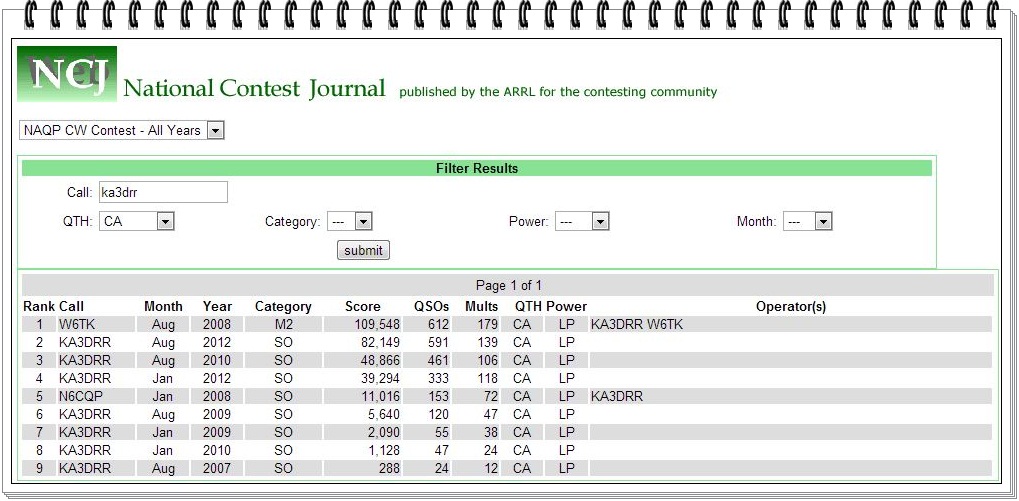Click the Filter Results header bar
Image resolution: width=1019 pixels, height=501 pixels.
477,168
